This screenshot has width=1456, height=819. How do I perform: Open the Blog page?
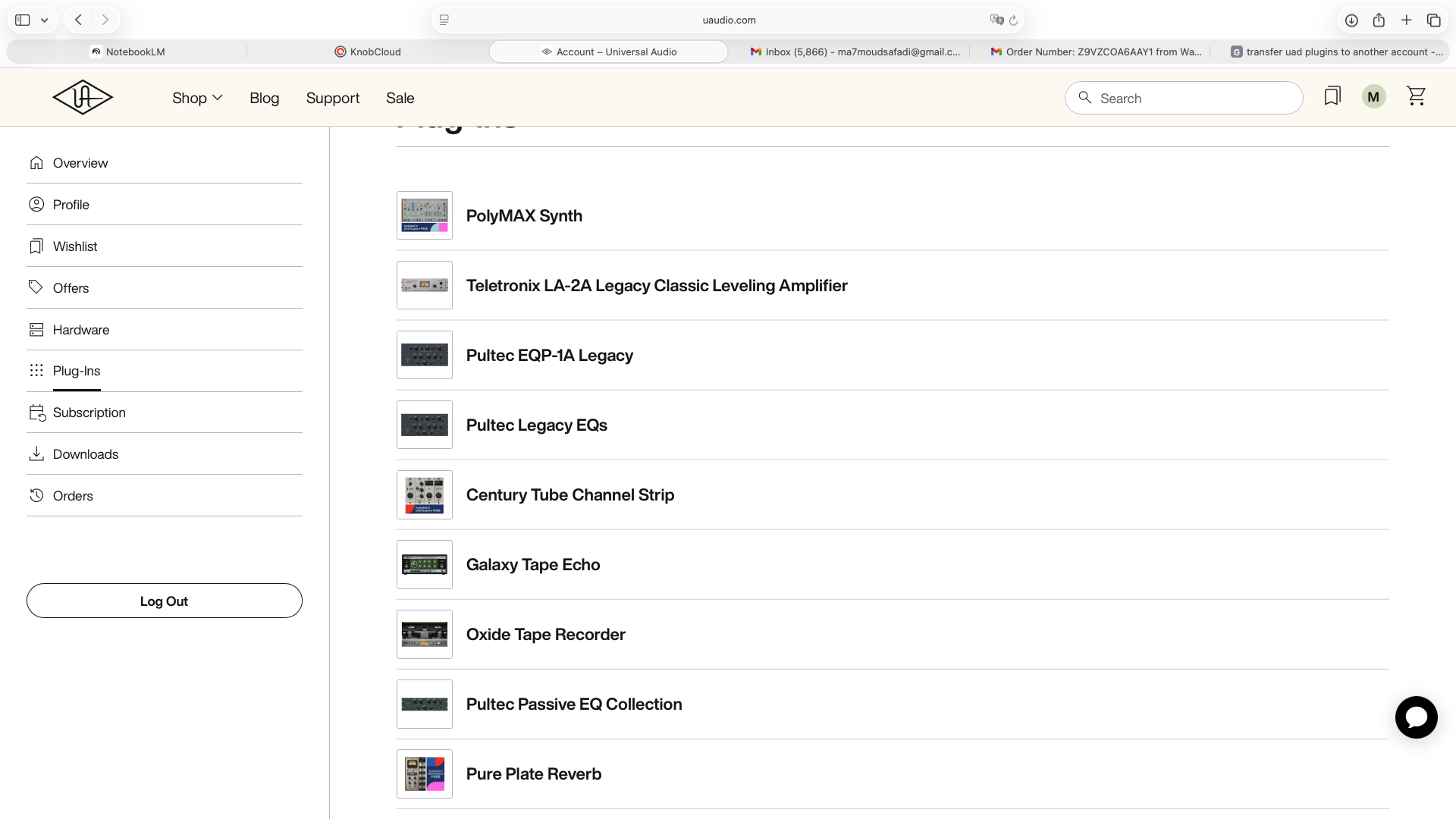264,98
